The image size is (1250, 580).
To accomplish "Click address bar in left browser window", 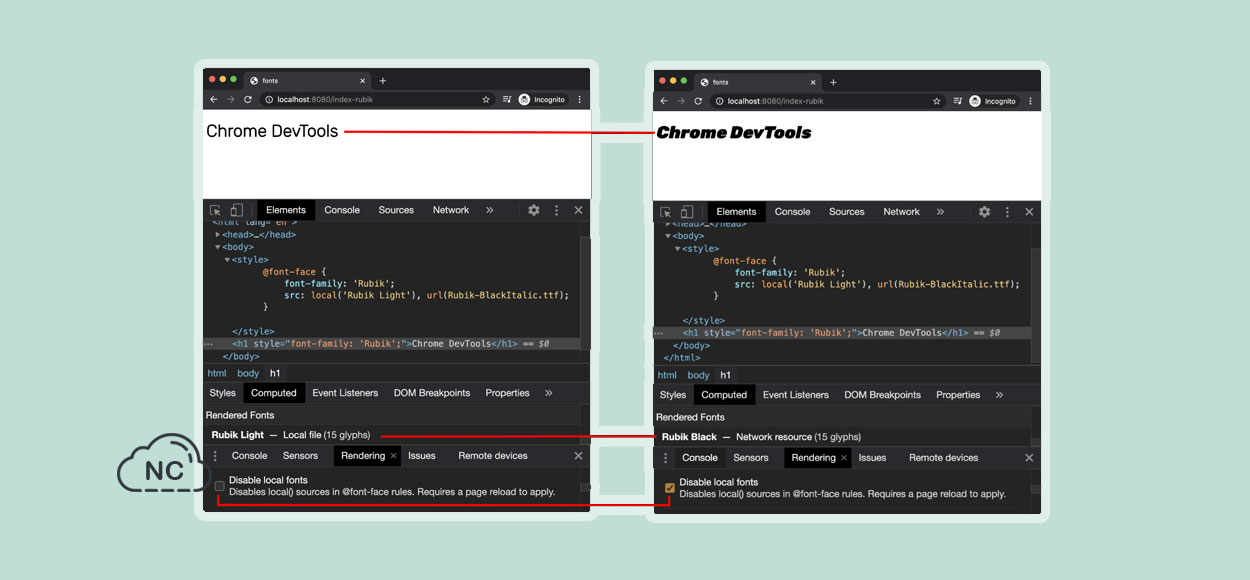I will point(378,100).
